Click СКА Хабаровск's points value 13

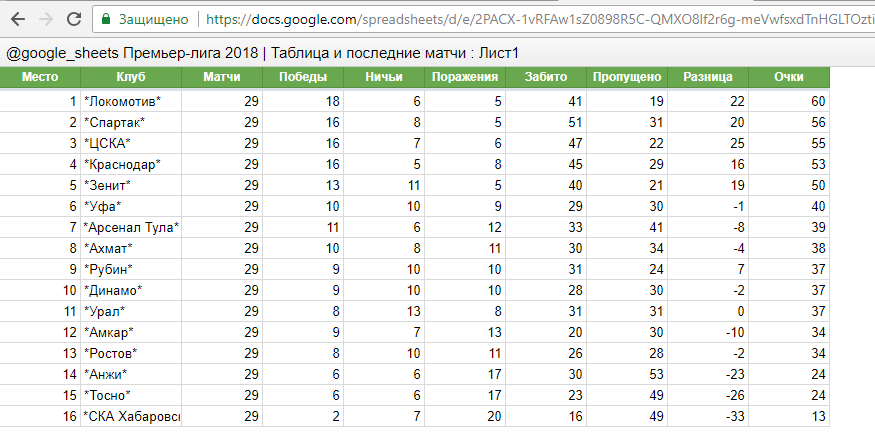[x=789, y=417]
